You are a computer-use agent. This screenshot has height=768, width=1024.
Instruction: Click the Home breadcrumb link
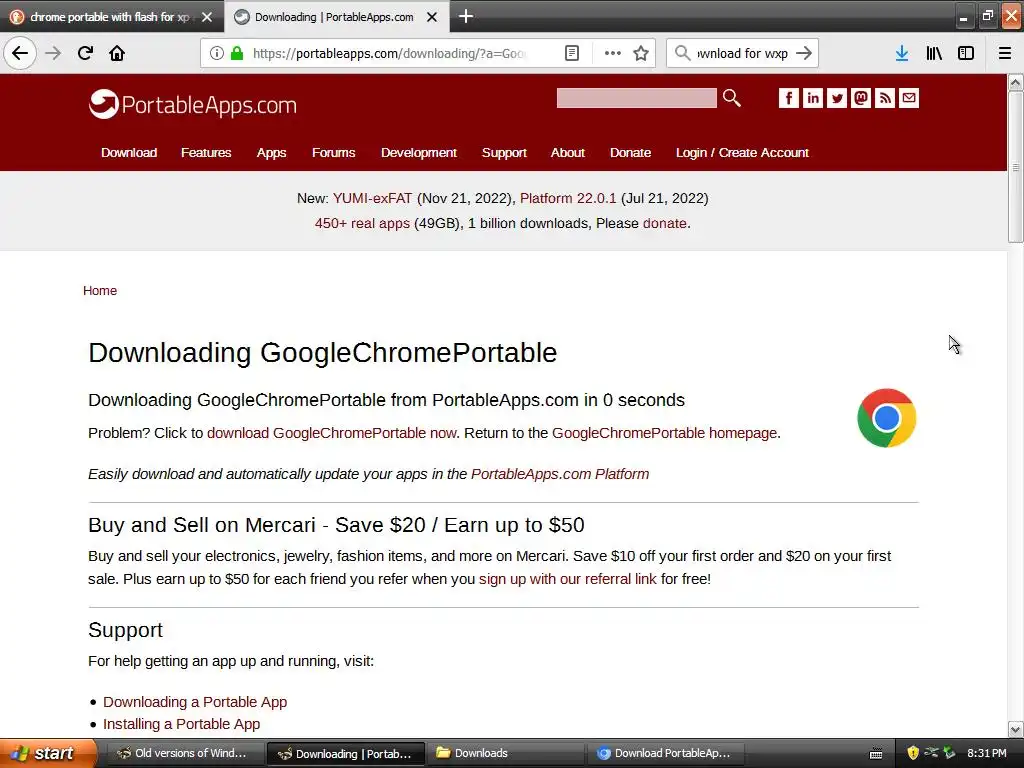100,291
